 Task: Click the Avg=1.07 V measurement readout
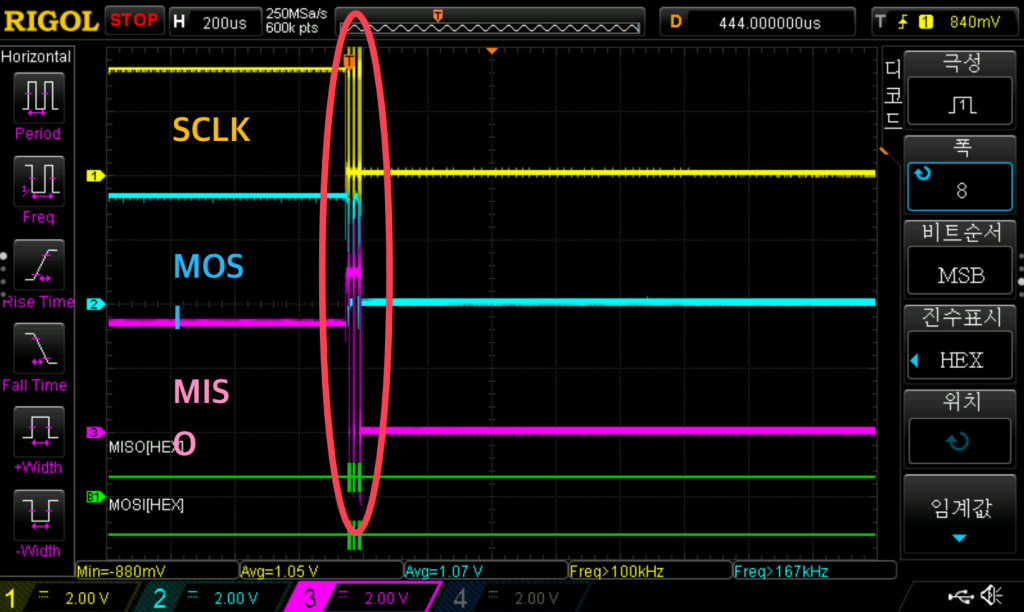tap(486, 571)
